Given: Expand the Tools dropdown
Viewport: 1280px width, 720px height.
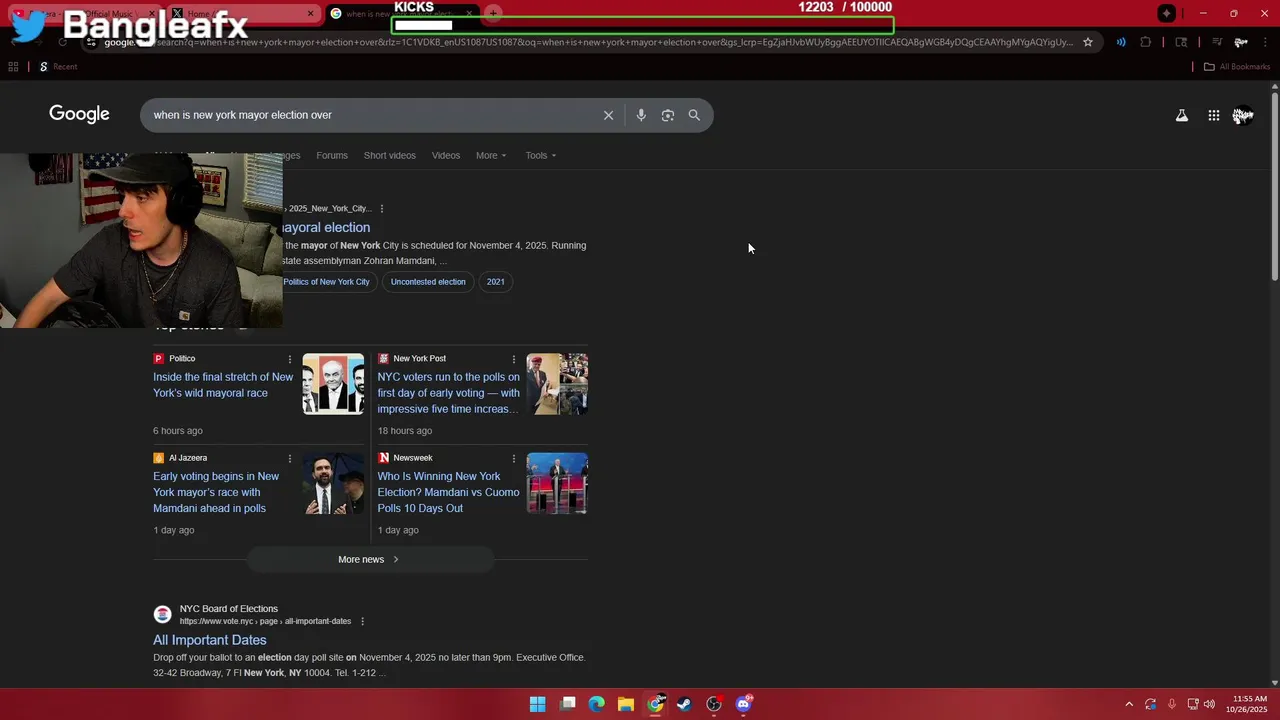Looking at the screenshot, I should pos(541,155).
